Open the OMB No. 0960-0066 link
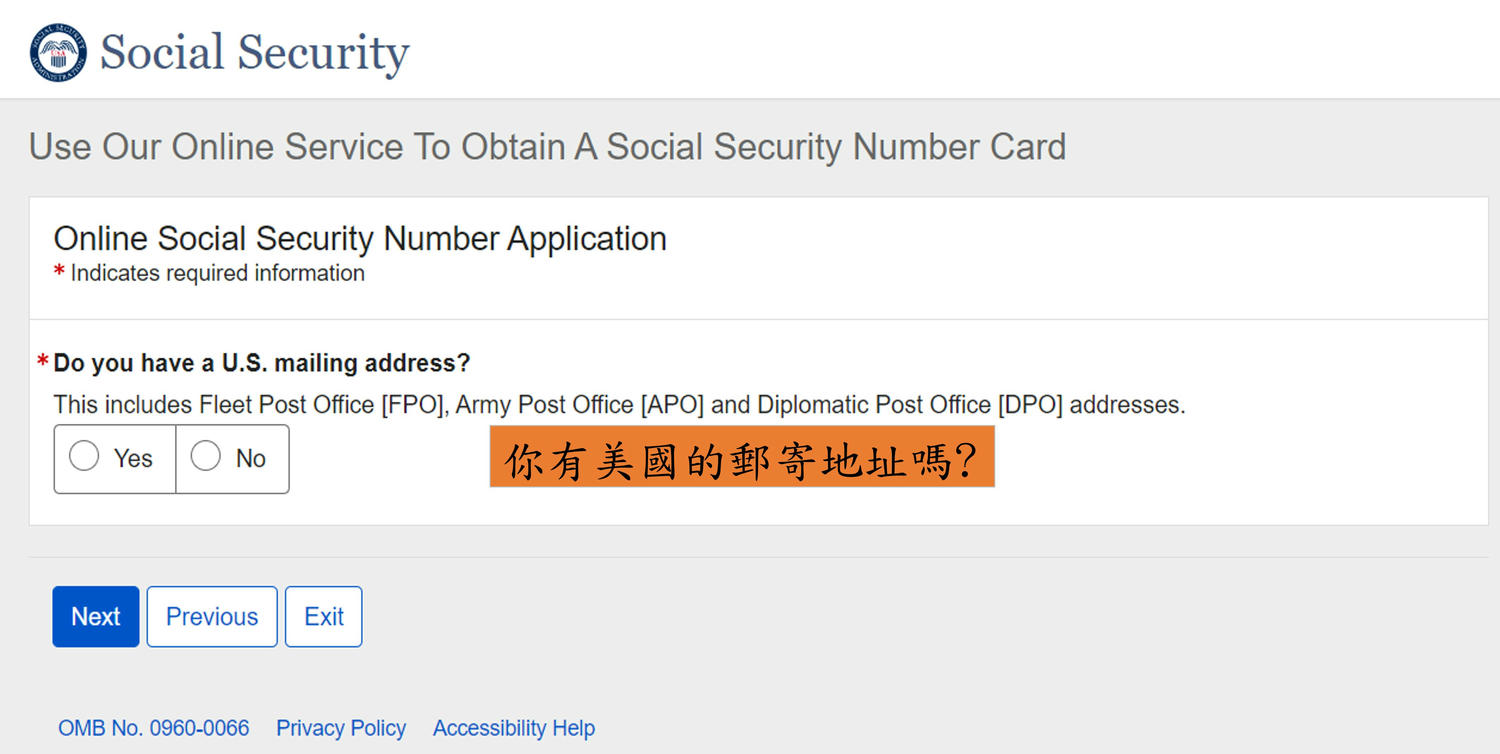Viewport: 1500px width, 754px height. coord(154,728)
